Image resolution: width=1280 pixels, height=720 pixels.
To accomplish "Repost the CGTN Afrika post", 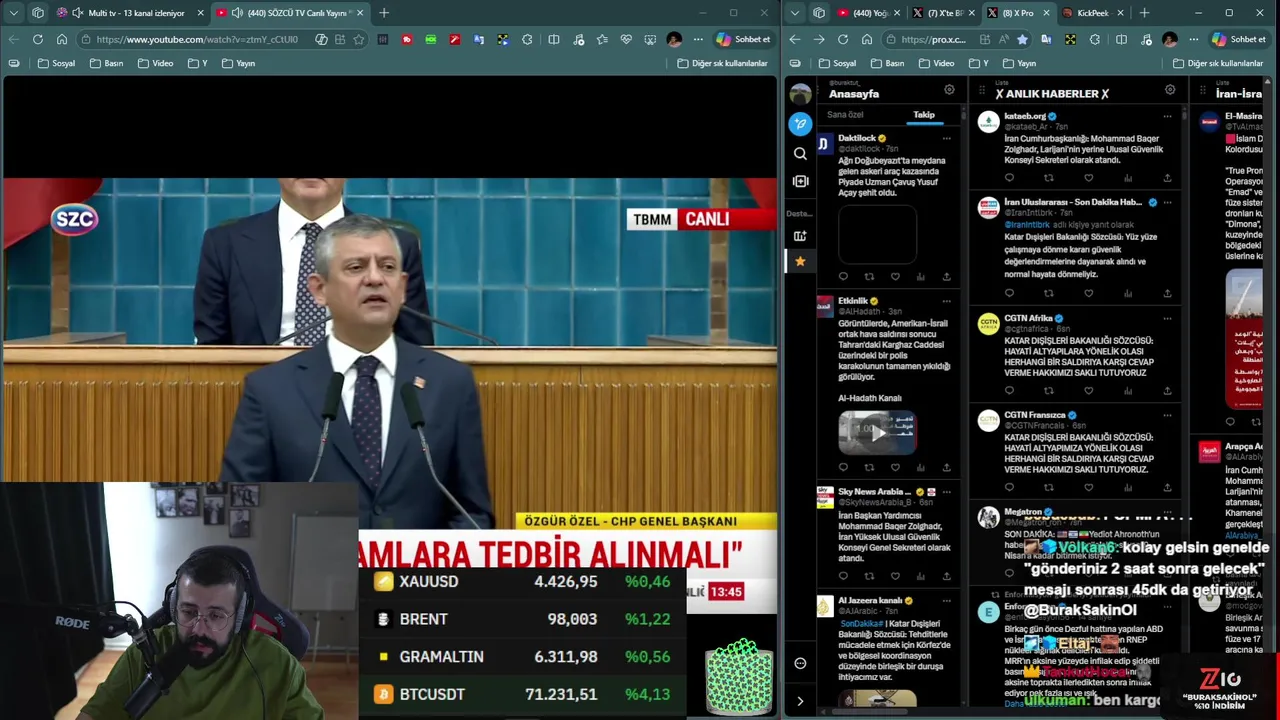I will click(x=1048, y=391).
